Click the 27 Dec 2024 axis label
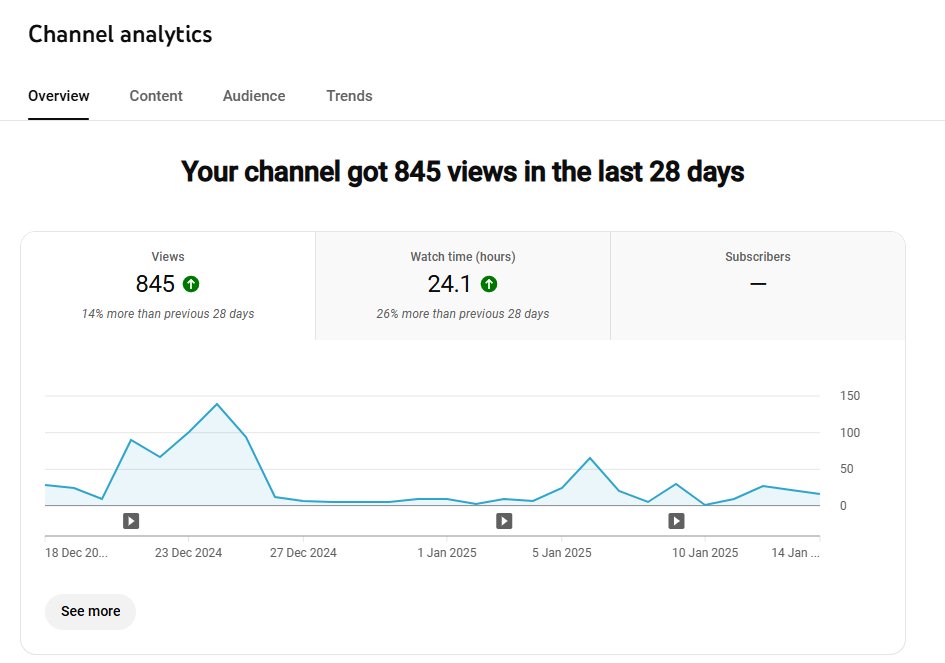The height and width of the screenshot is (663, 945). [x=303, y=553]
